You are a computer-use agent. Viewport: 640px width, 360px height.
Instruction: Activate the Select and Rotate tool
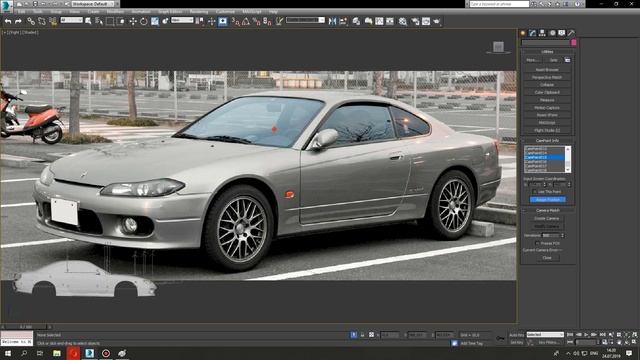pos(144,21)
